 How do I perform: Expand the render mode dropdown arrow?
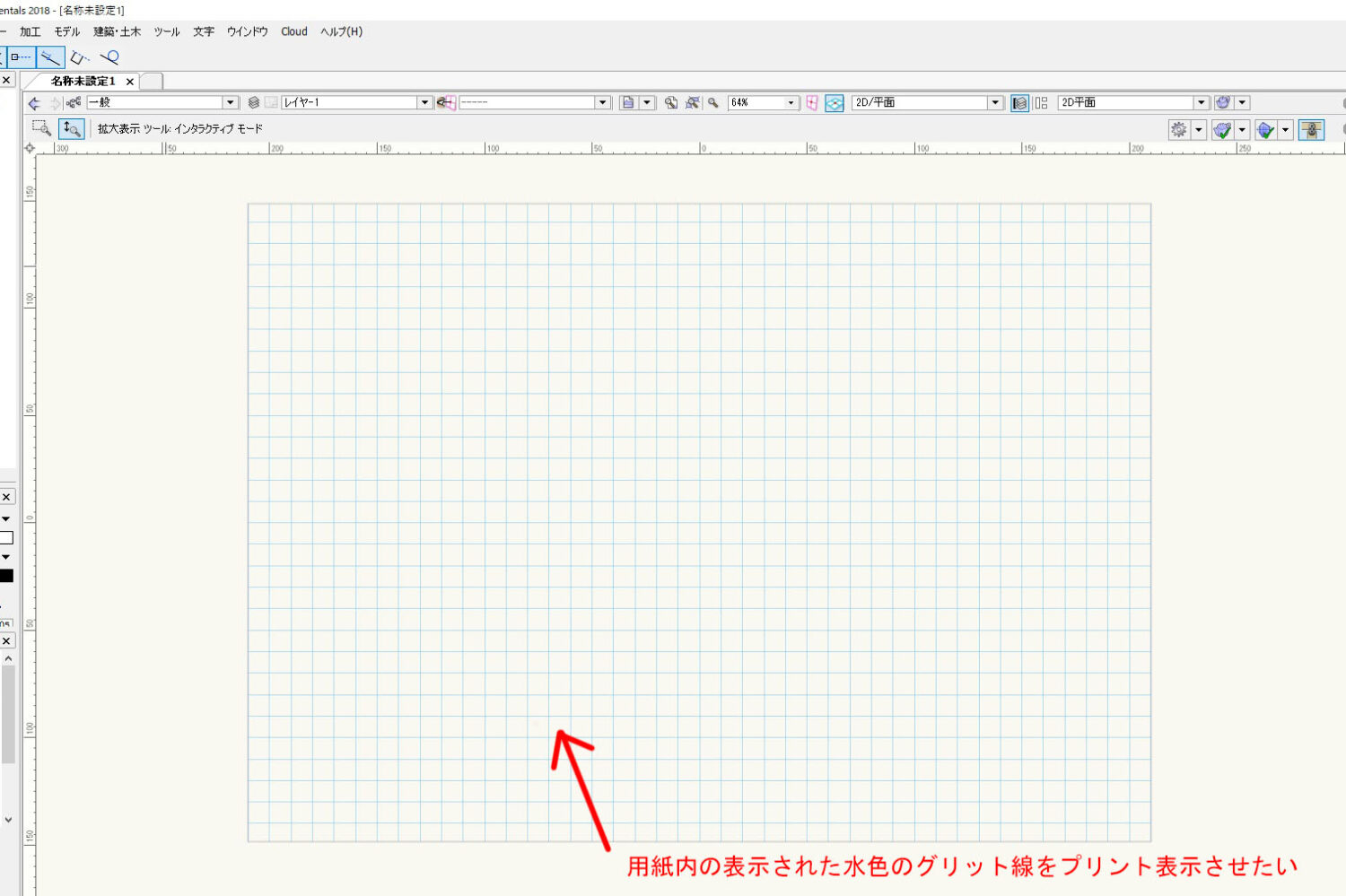tap(1243, 103)
